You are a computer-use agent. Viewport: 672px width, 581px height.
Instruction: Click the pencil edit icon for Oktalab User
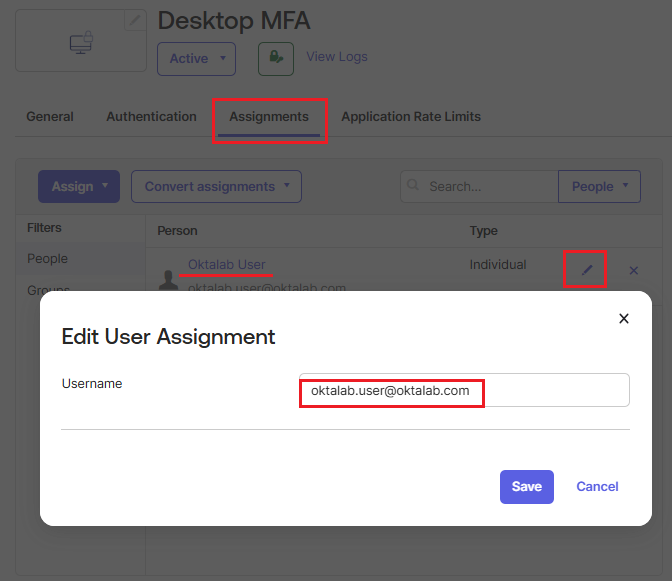click(x=587, y=270)
